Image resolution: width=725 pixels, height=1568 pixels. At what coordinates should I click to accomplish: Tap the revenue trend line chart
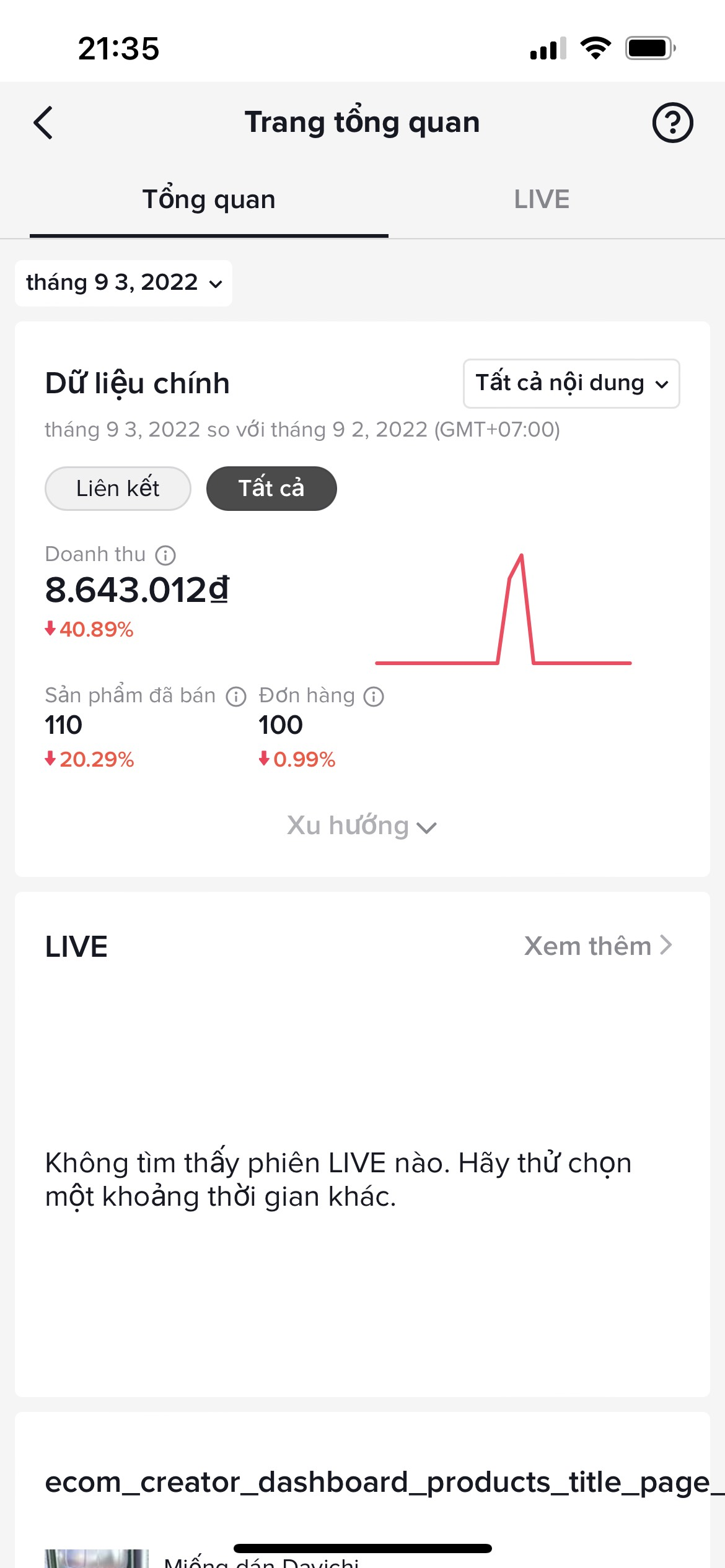(x=503, y=609)
